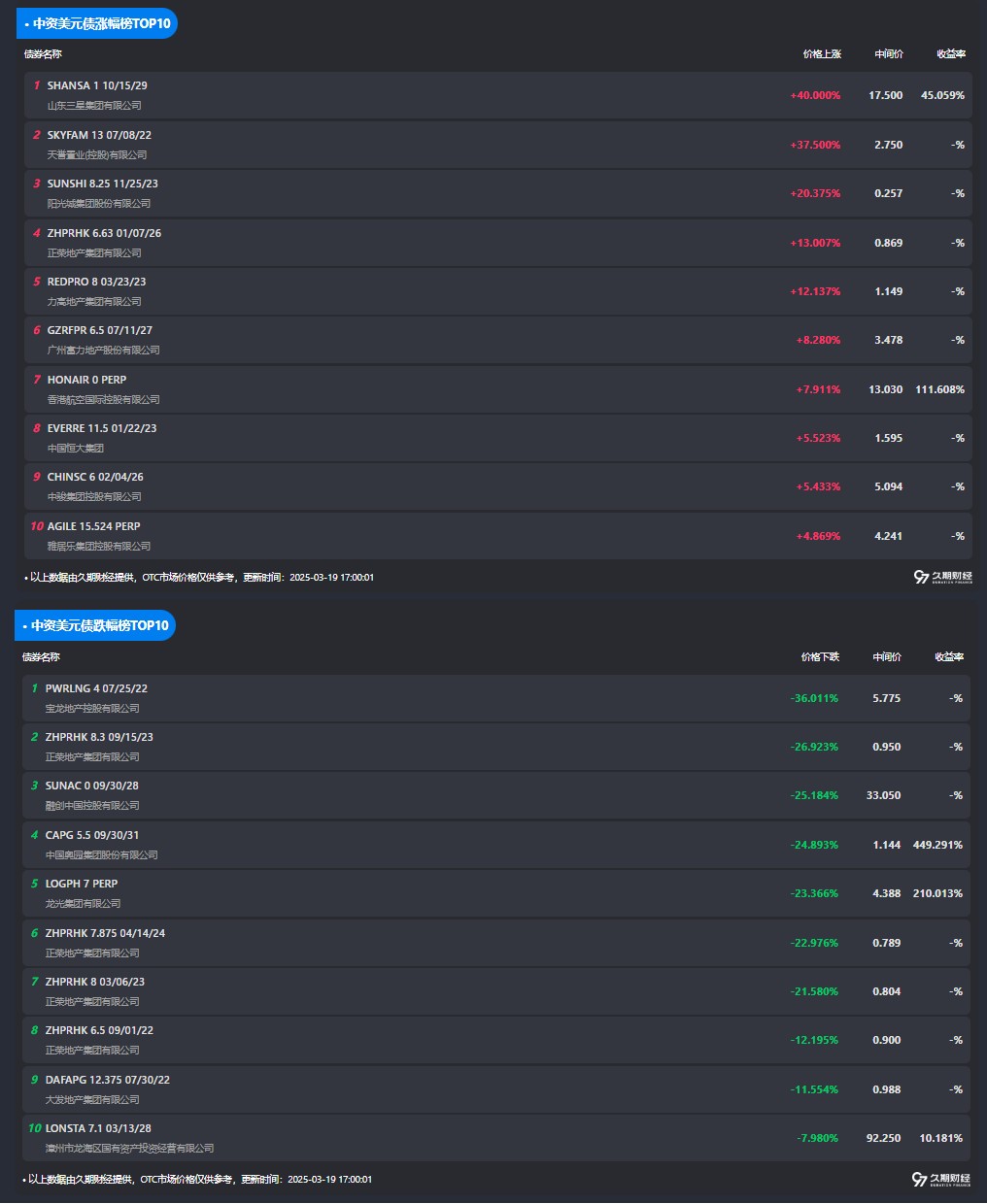The height and width of the screenshot is (1204, 987).
Task: Select the 中资美元债跌幅榜TOP10 heading tab
Action: [95, 625]
